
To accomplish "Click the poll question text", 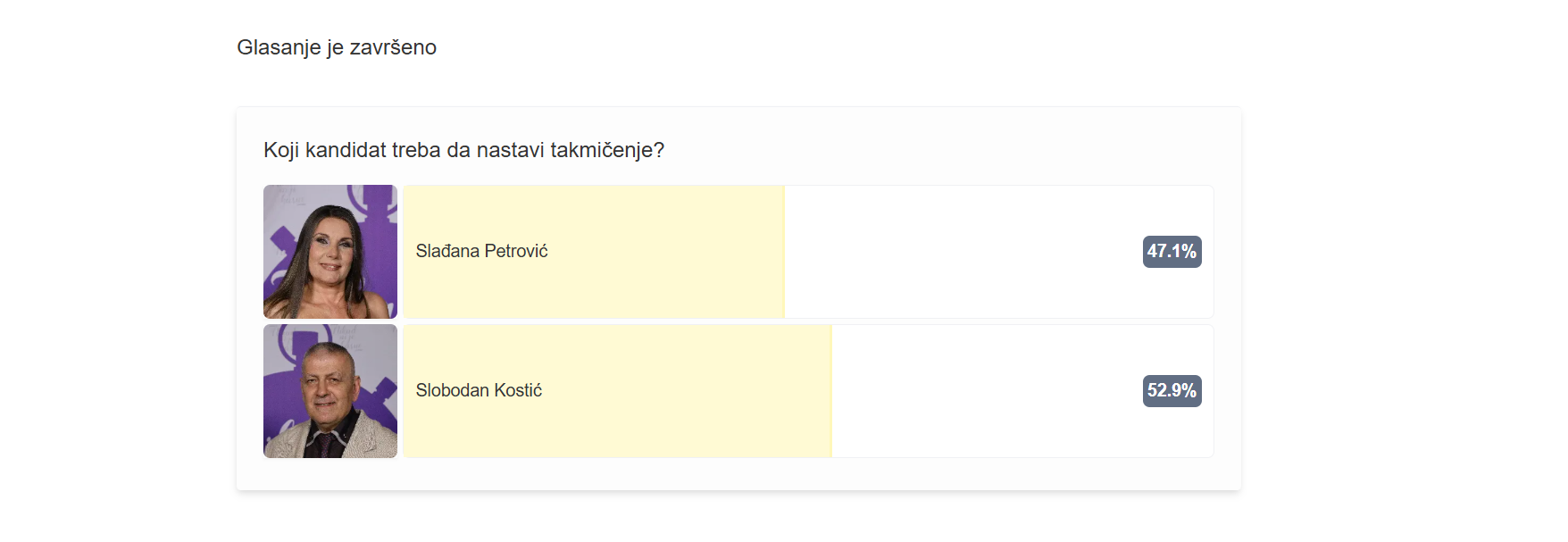I will click(x=463, y=150).
